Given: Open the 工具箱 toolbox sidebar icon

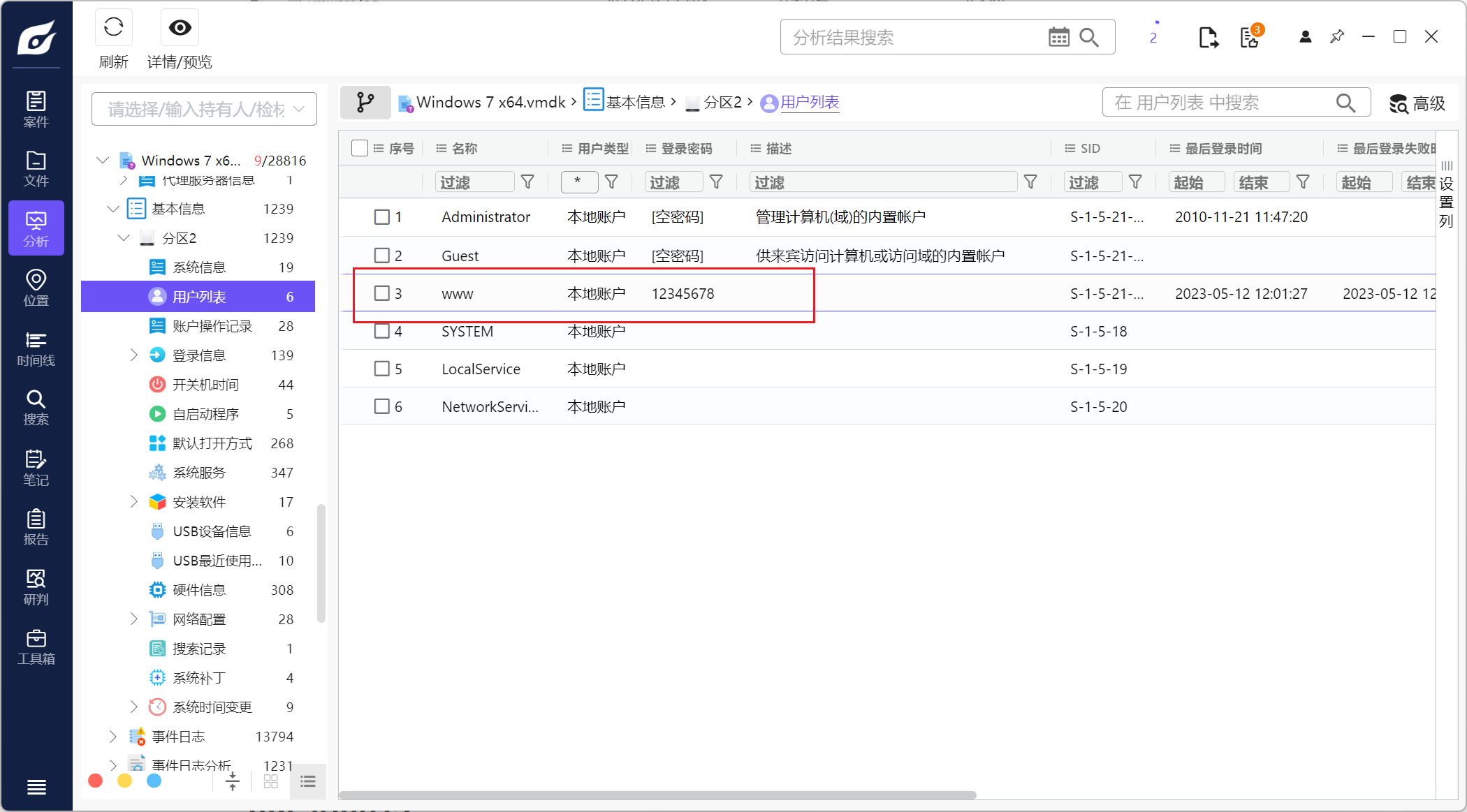Looking at the screenshot, I should [x=36, y=647].
